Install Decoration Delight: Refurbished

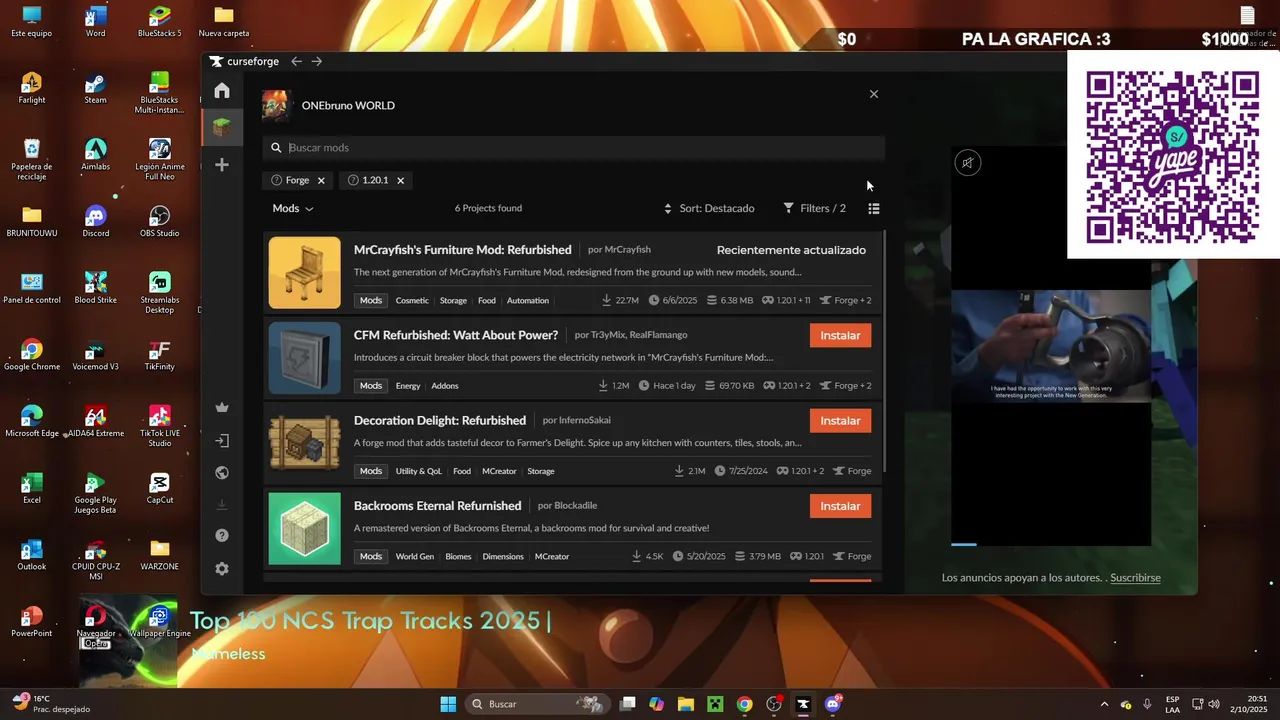point(840,421)
